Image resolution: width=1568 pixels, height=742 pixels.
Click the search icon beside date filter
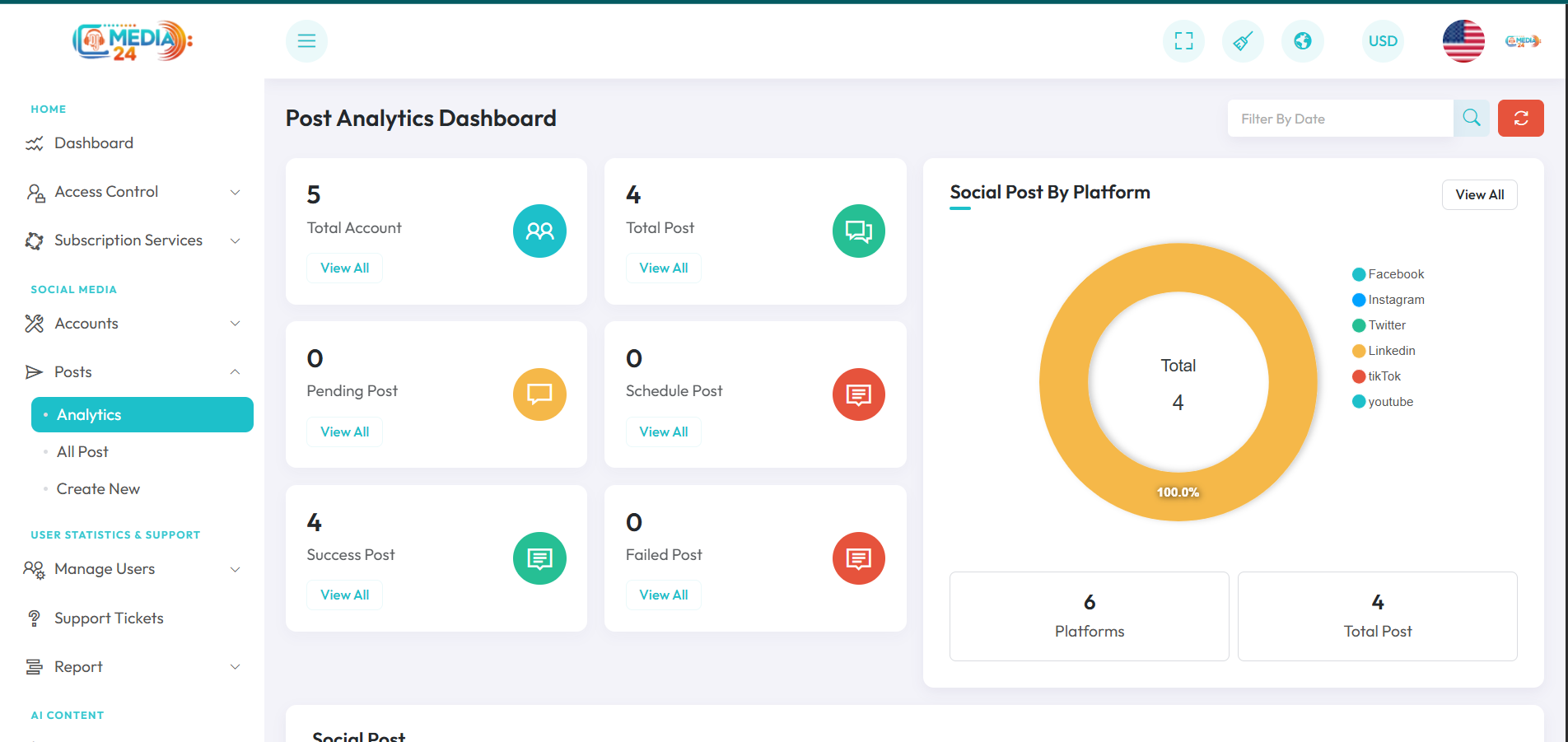(x=1471, y=119)
